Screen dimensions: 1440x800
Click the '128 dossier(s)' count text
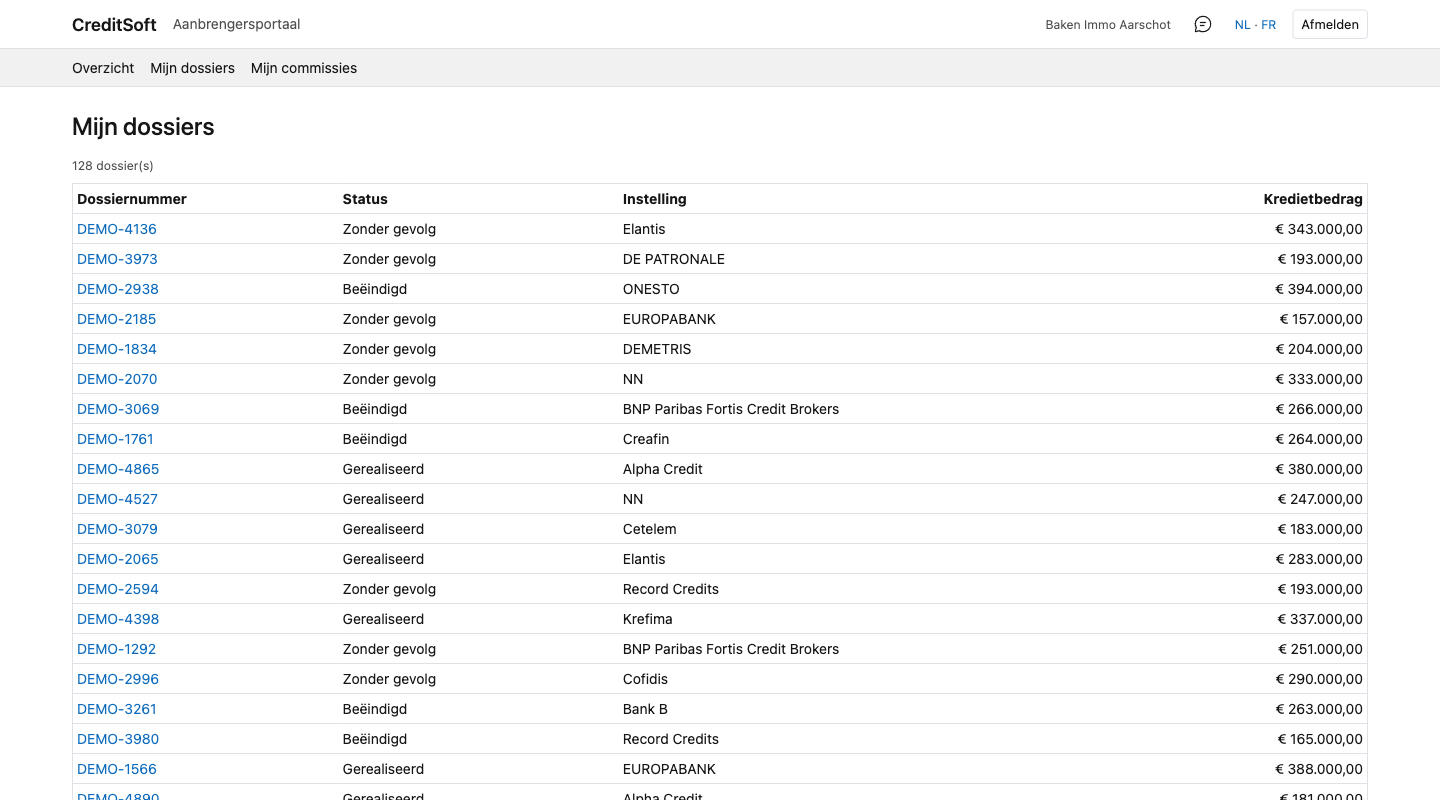[x=113, y=166]
